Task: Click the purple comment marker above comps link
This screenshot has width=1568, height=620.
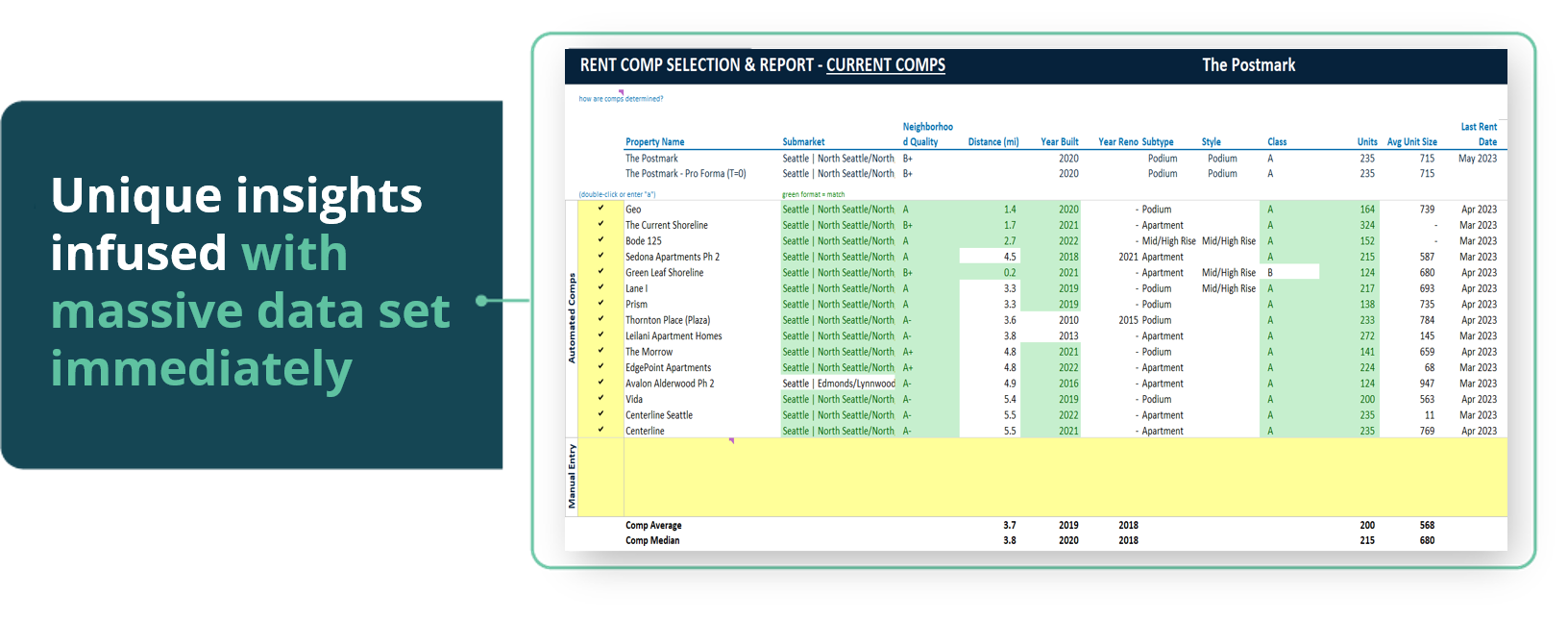Action: pos(622,92)
